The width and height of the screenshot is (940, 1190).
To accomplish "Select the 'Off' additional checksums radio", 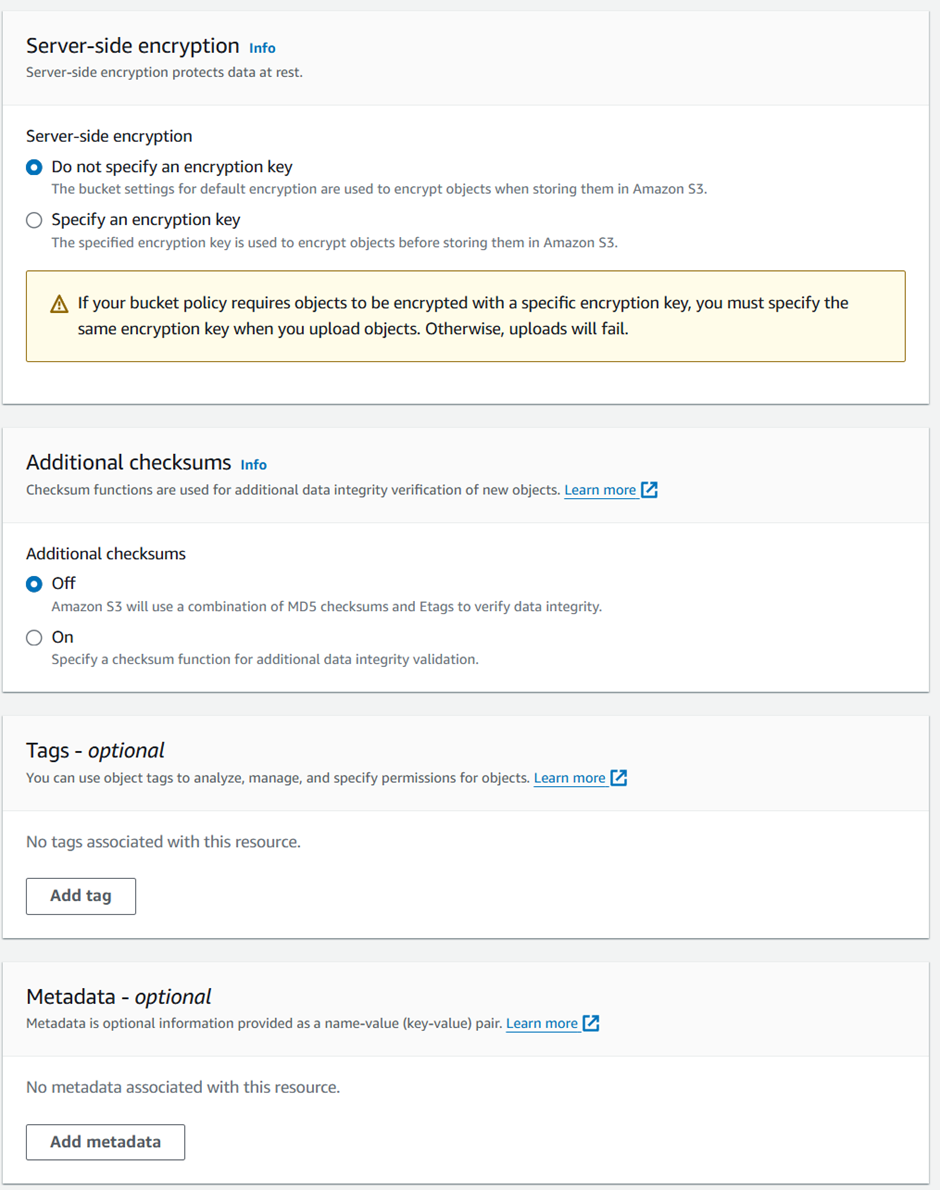I will (x=34, y=584).
